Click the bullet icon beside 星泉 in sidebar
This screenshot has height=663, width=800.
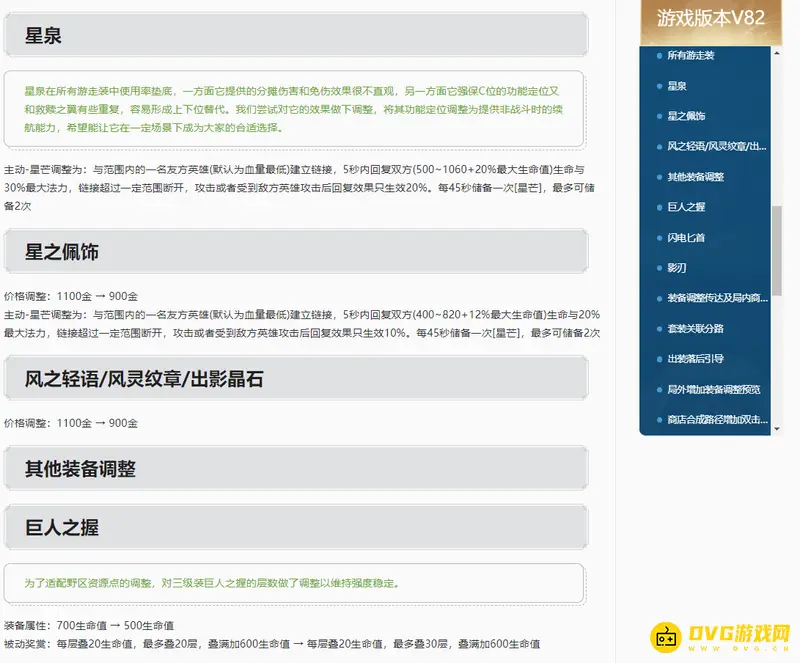[657, 85]
